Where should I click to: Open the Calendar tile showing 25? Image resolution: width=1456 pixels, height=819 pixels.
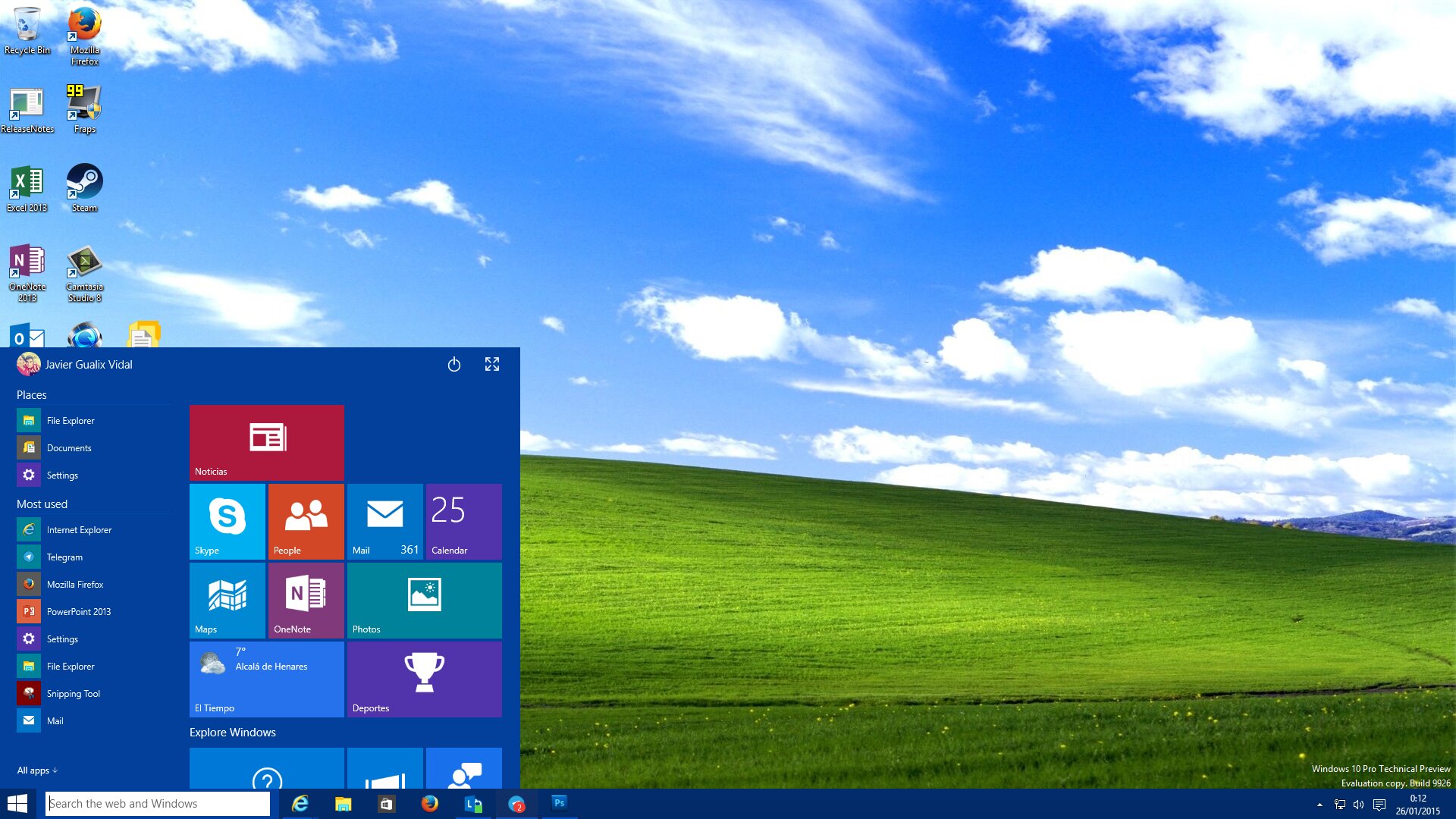(x=463, y=522)
